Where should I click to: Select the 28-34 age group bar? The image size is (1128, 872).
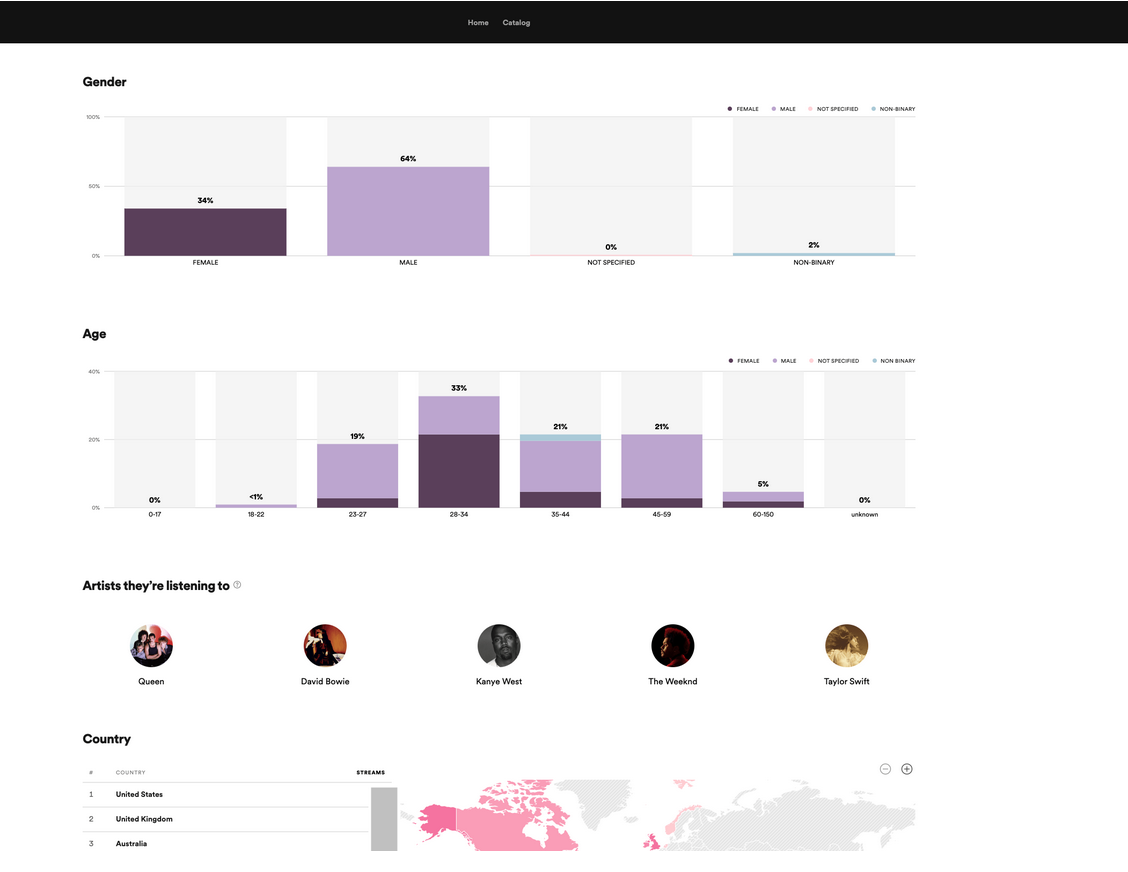(x=459, y=452)
